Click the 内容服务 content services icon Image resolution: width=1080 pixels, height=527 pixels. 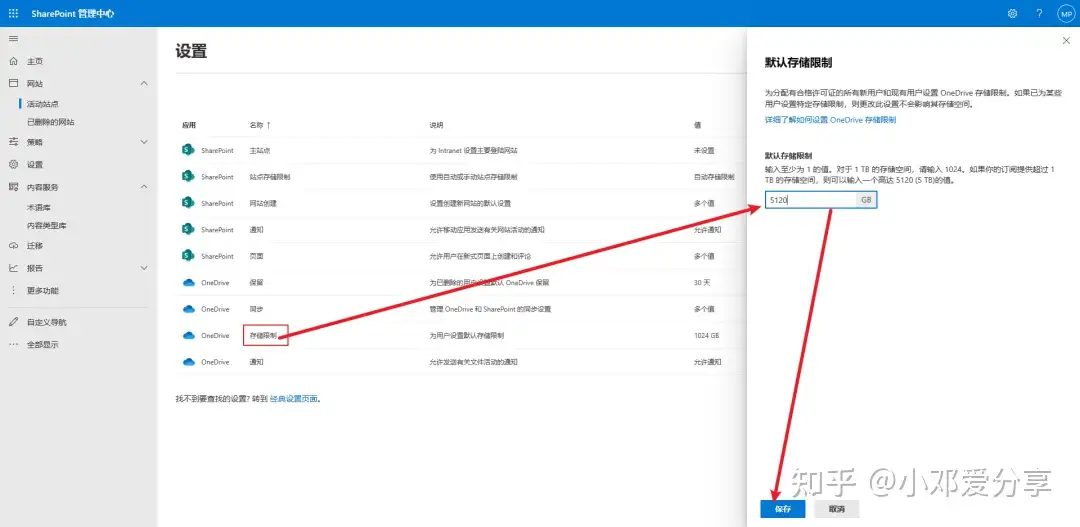coord(13,187)
